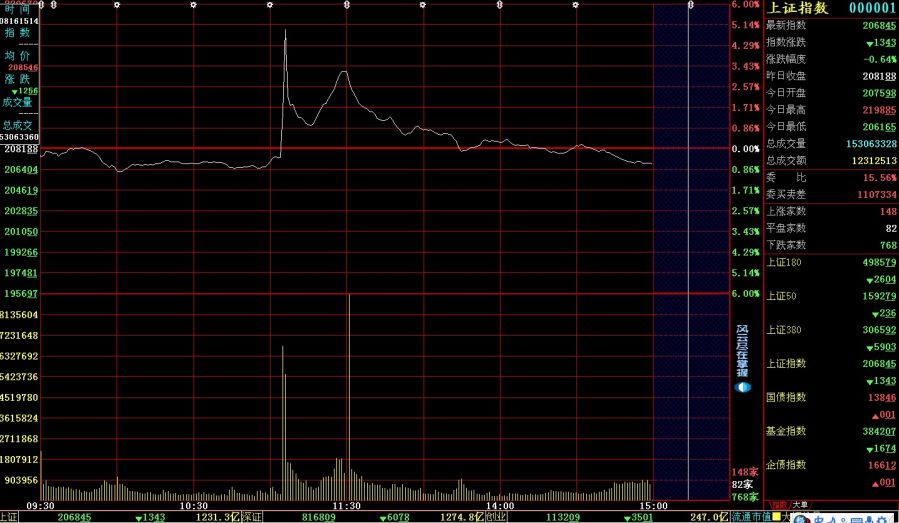This screenshot has width=899, height=523.
Task: Select the 指数涨跌 row
Action: [x=831, y=42]
